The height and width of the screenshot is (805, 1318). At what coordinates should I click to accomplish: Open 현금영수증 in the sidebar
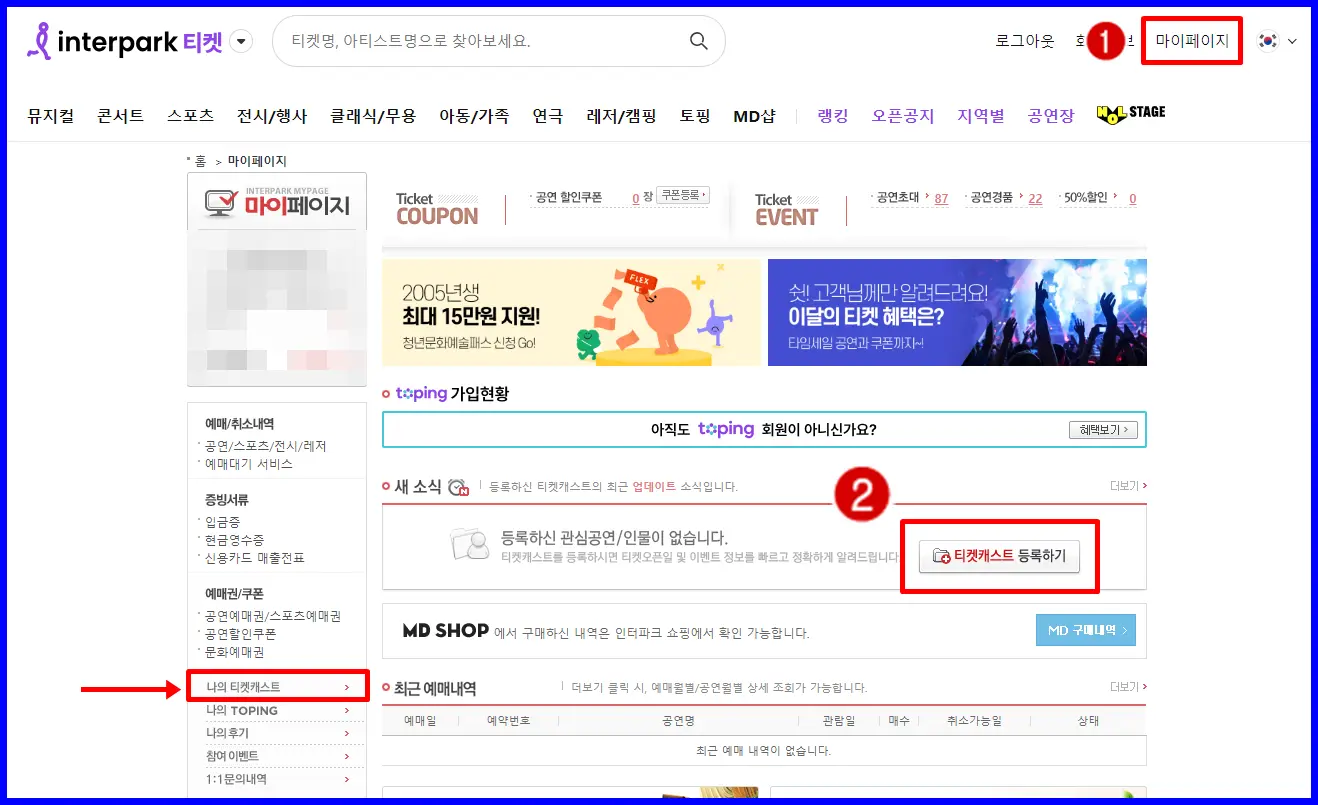click(x=234, y=540)
